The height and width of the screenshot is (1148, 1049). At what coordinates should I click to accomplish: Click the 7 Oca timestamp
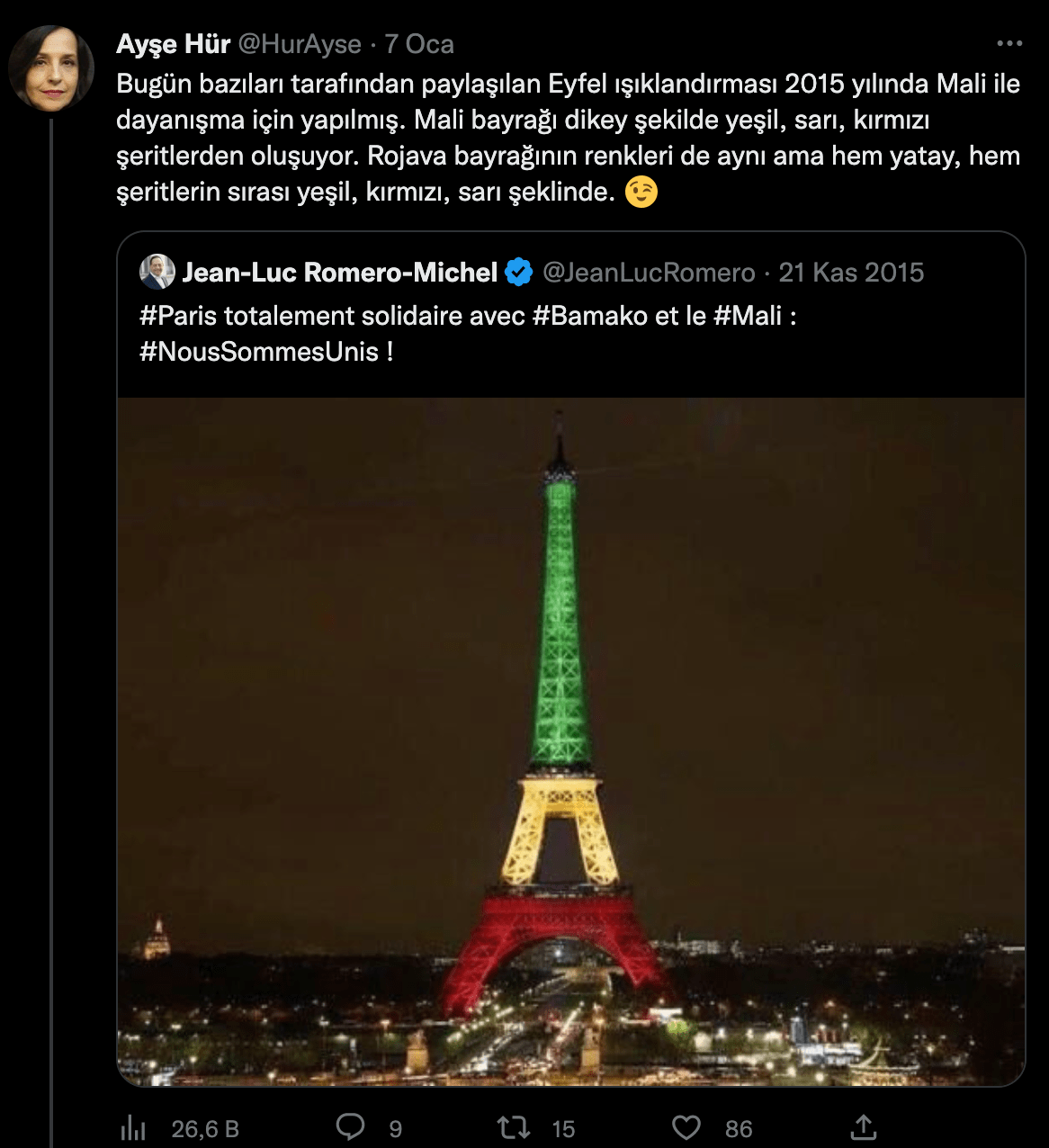coord(419,43)
